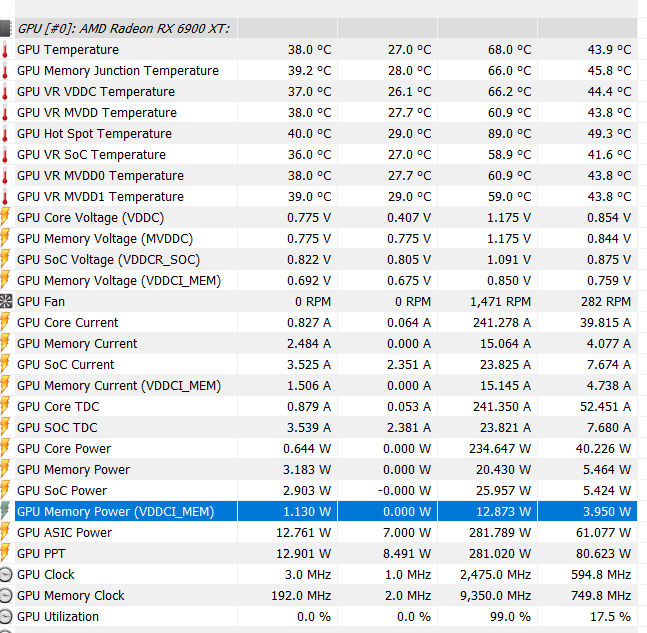Select the GPU Core Current label

tap(67, 322)
